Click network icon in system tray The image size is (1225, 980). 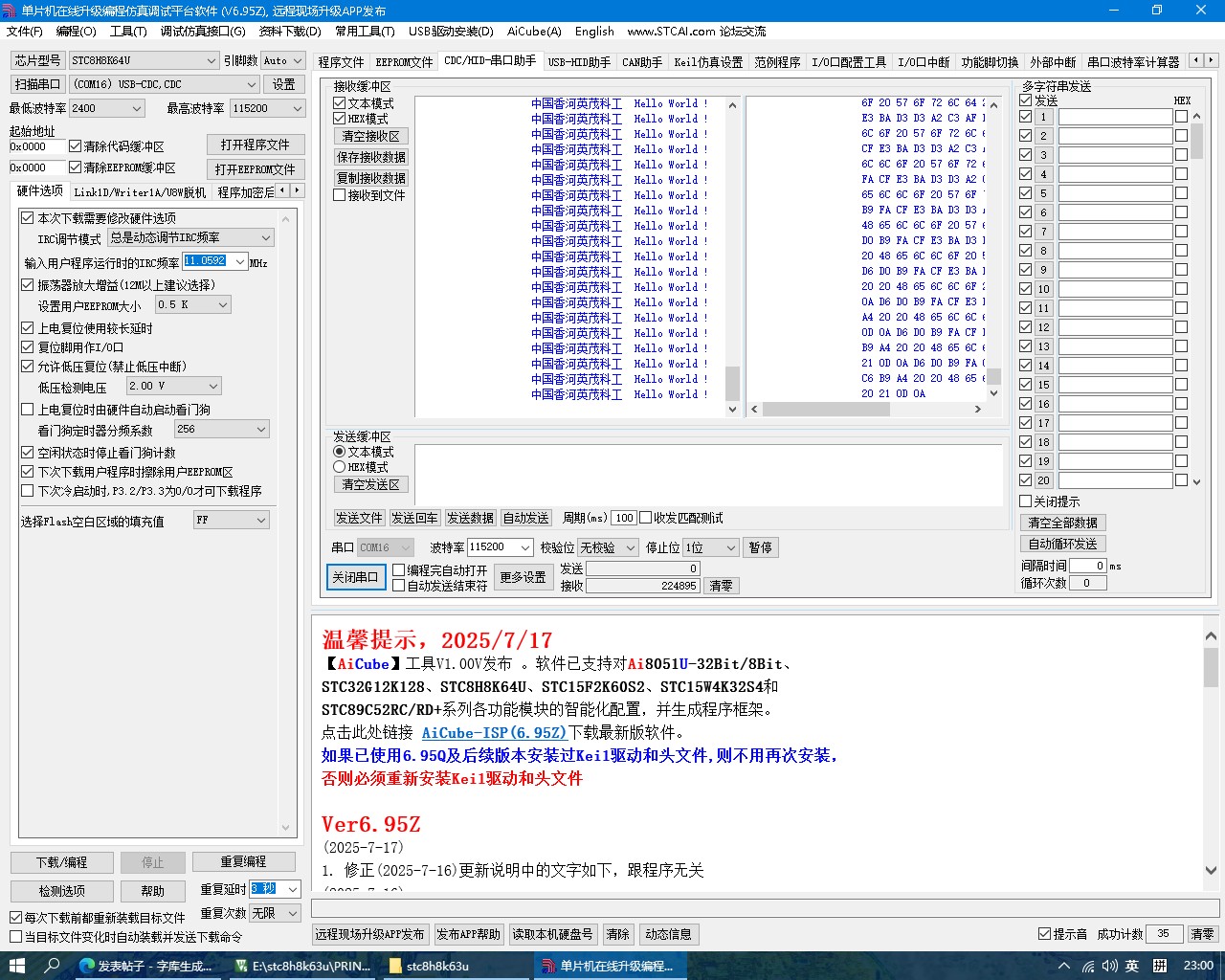point(1087,966)
